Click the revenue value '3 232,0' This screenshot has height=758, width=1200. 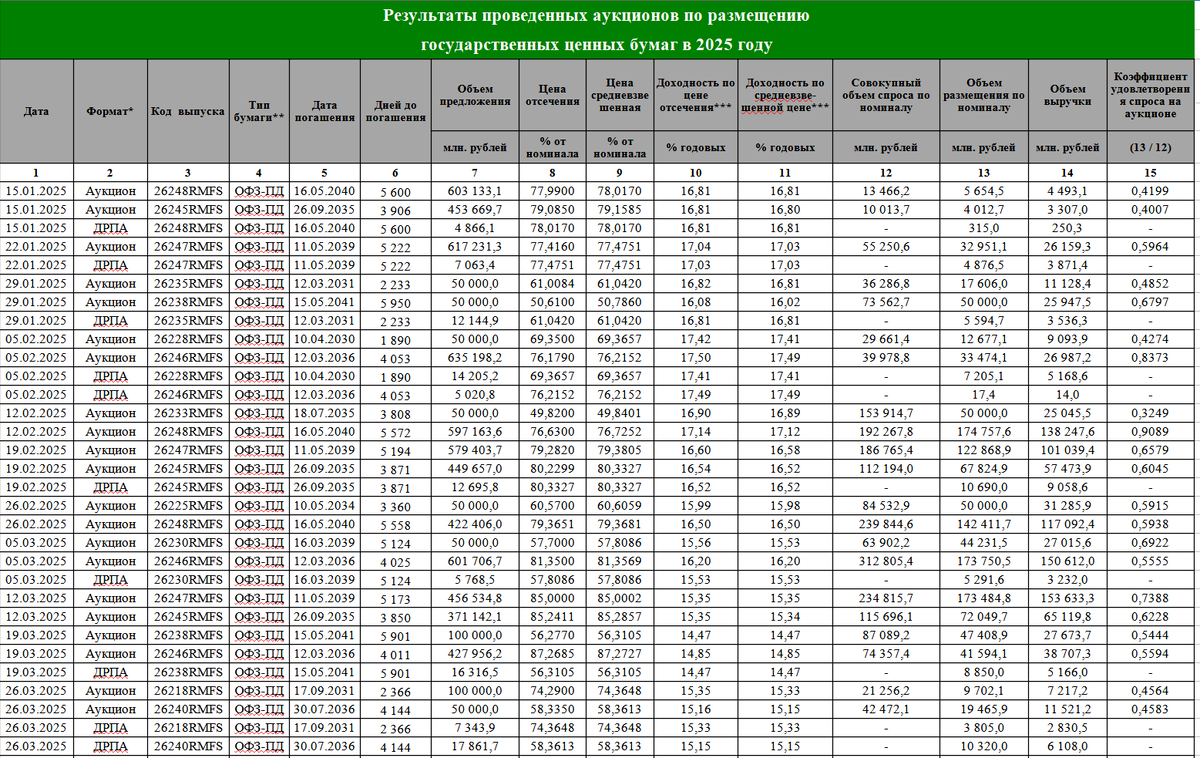coord(1068,579)
